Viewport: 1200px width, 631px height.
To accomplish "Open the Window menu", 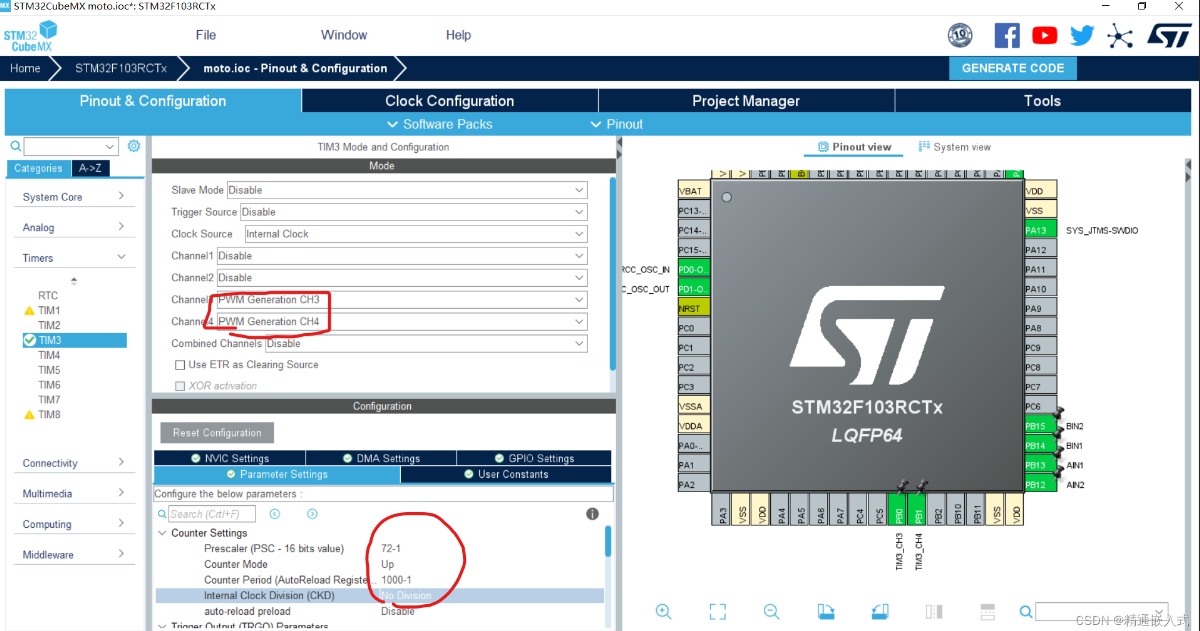I will coord(344,35).
